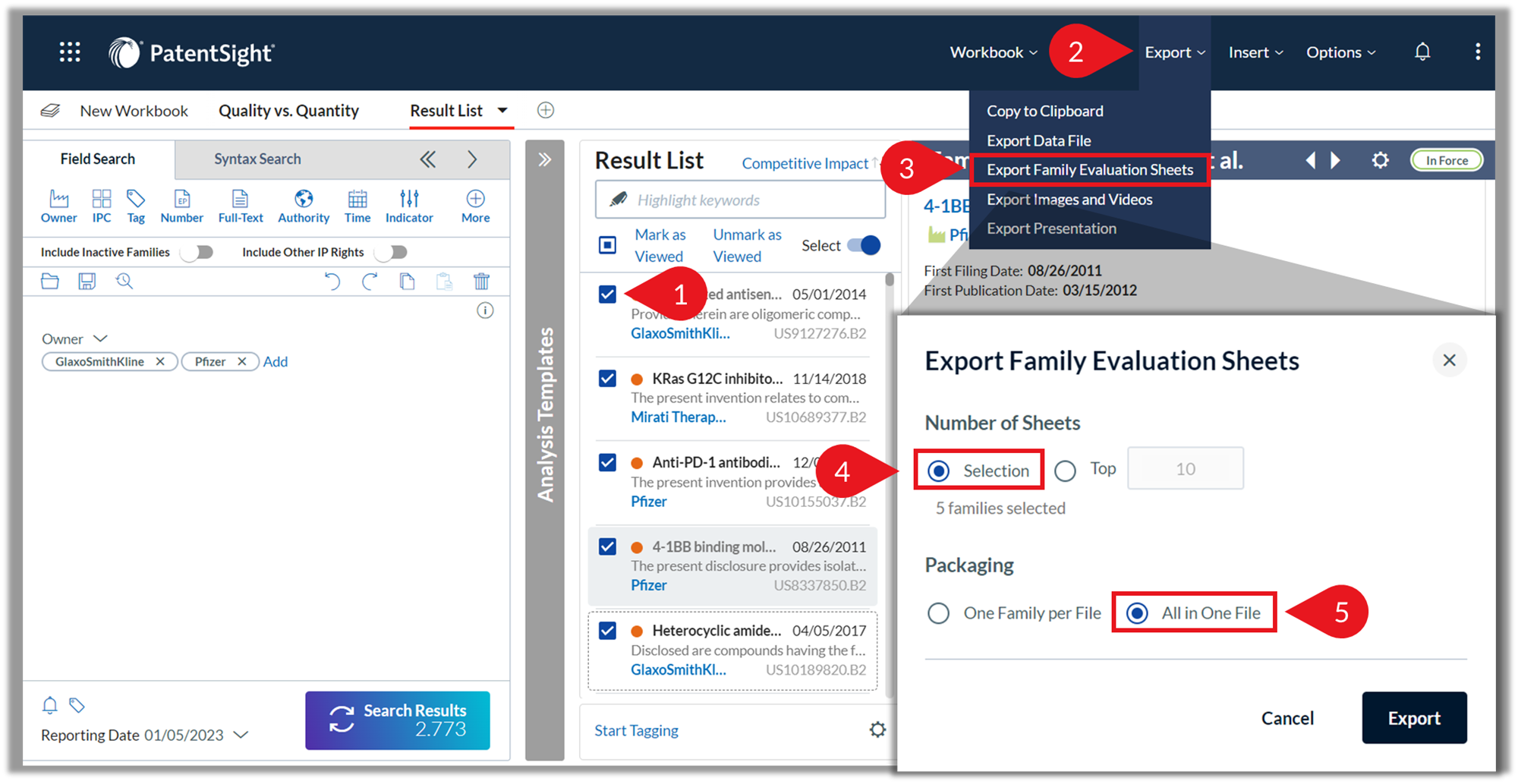Choose the Full-Text search icon
Image resolution: width=1518 pixels, height=784 pixels.
click(x=240, y=206)
